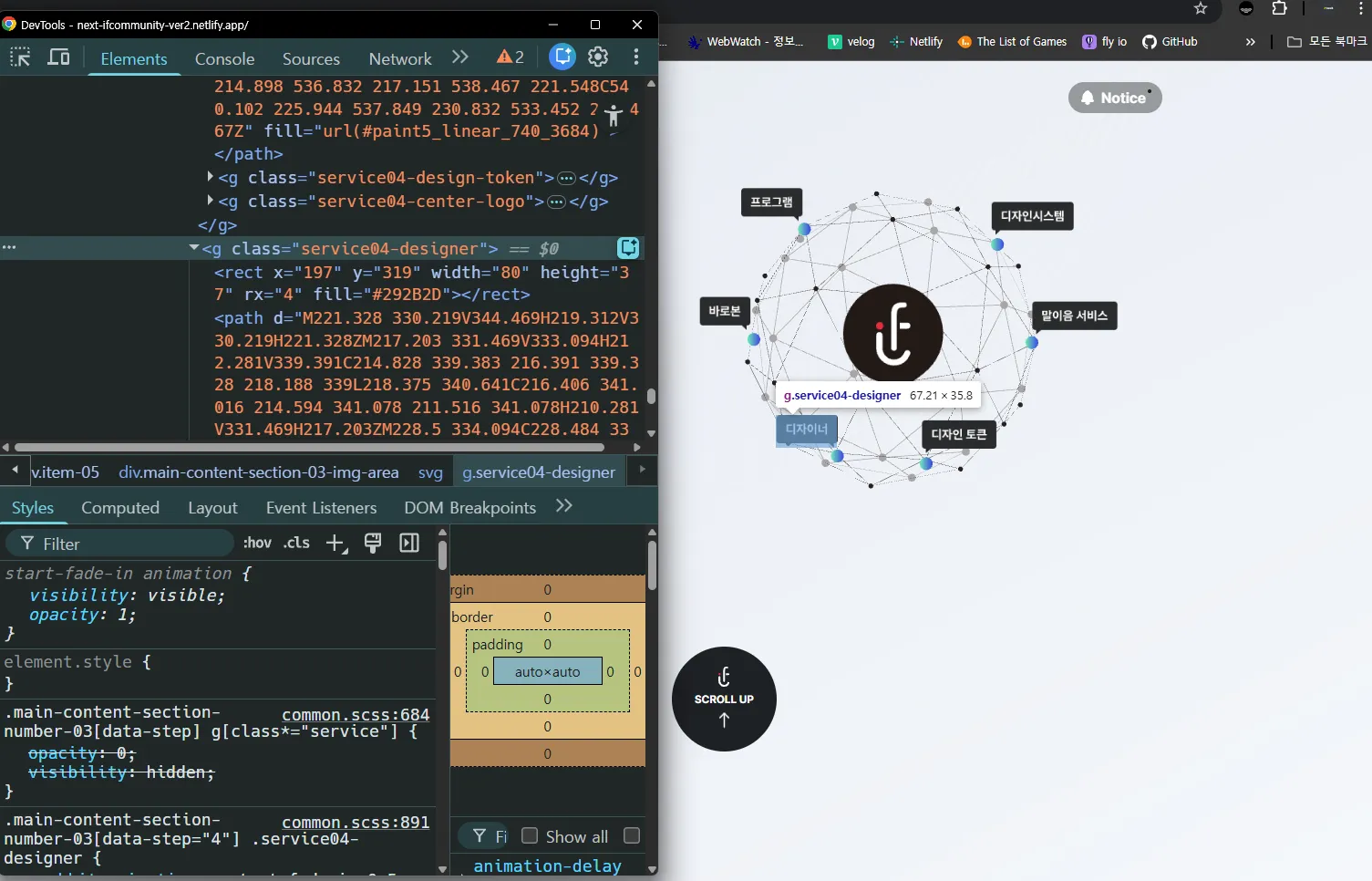Viewport: 1372px width, 881px height.
Task: Open The List of Games bookmark
Action: click(x=1012, y=42)
